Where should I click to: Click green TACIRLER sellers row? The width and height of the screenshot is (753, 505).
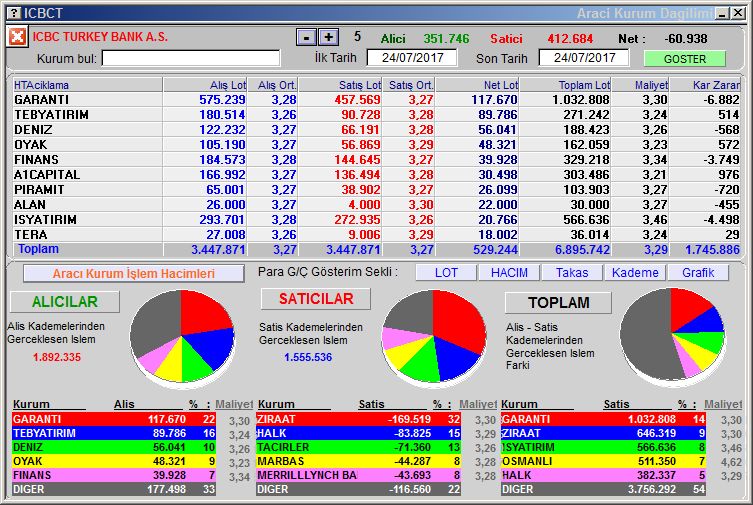click(x=359, y=447)
